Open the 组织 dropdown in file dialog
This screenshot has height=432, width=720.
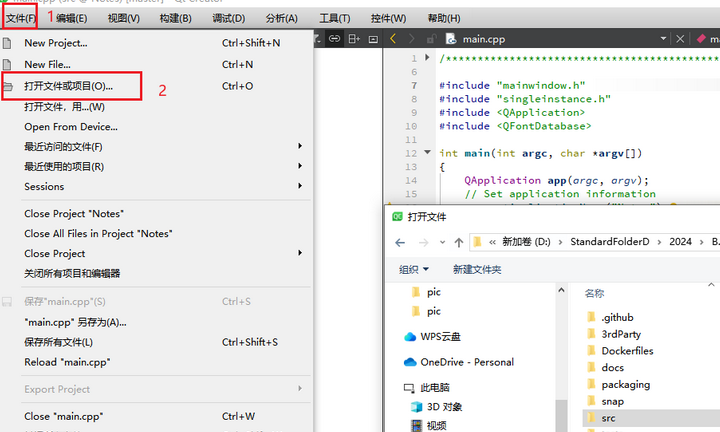pyautogui.click(x=414, y=269)
